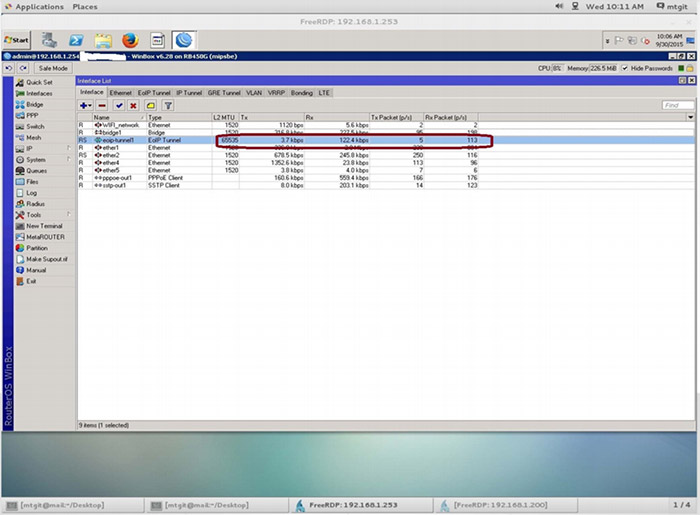Open Switch section in sidebar
Screen dimensions: 700x515
pyautogui.click(x=35, y=126)
